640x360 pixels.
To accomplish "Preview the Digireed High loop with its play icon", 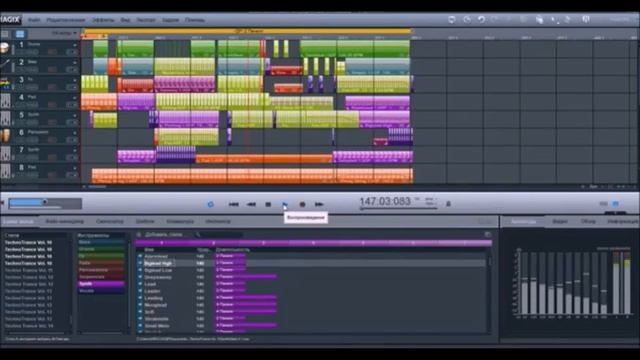I will (140, 263).
